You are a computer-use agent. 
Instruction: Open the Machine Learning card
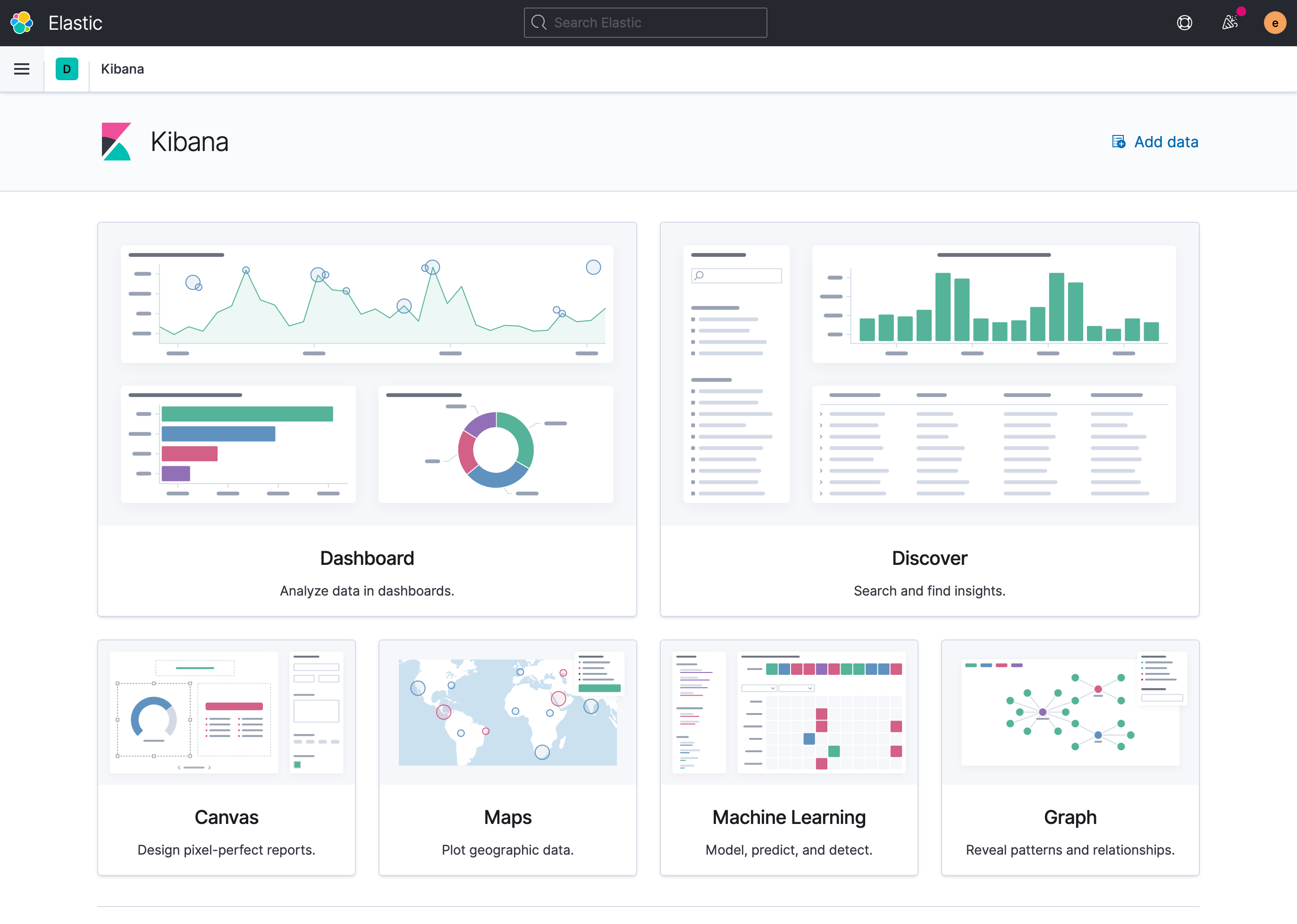click(788, 816)
